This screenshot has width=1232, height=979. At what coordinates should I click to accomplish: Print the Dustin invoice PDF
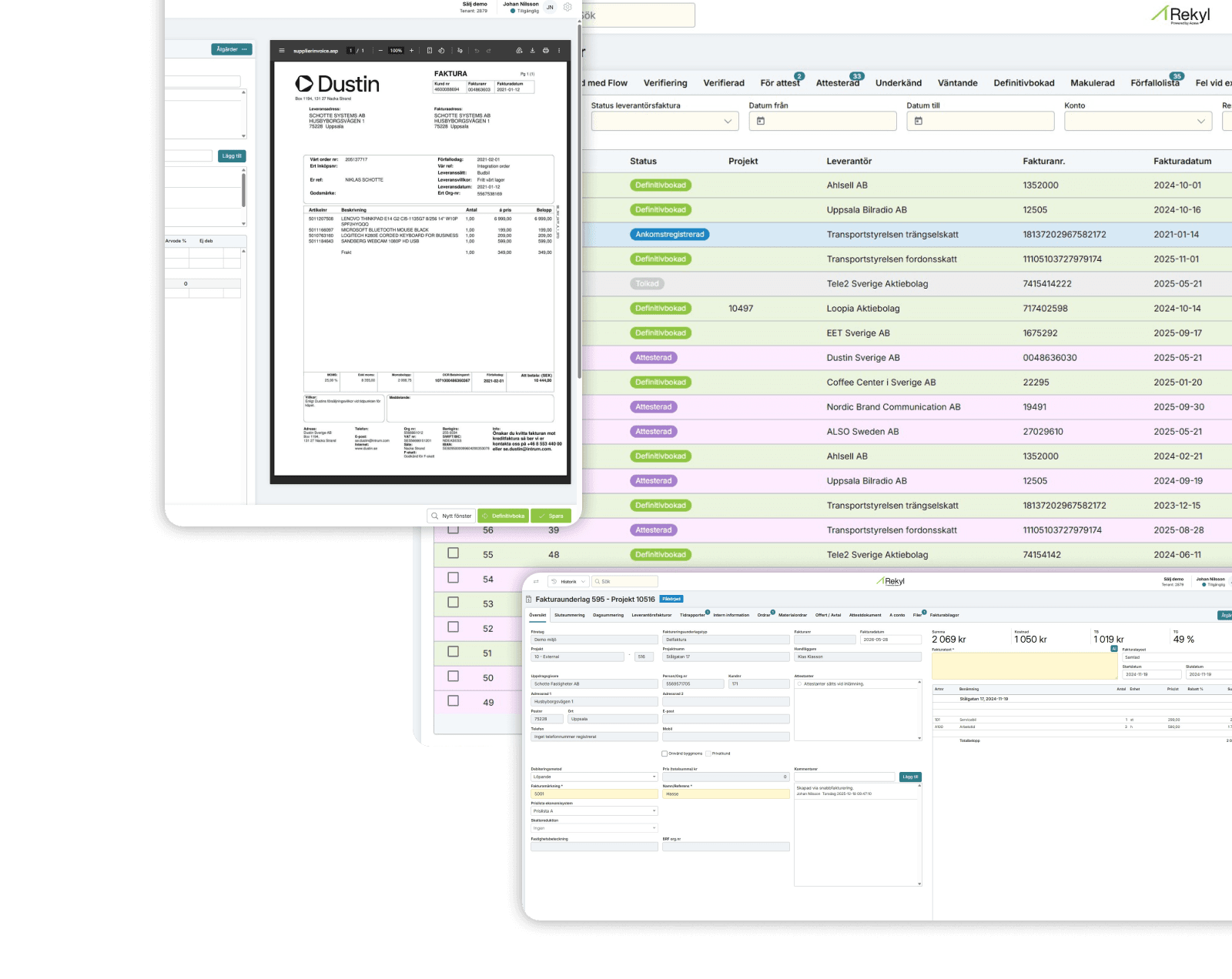546,51
